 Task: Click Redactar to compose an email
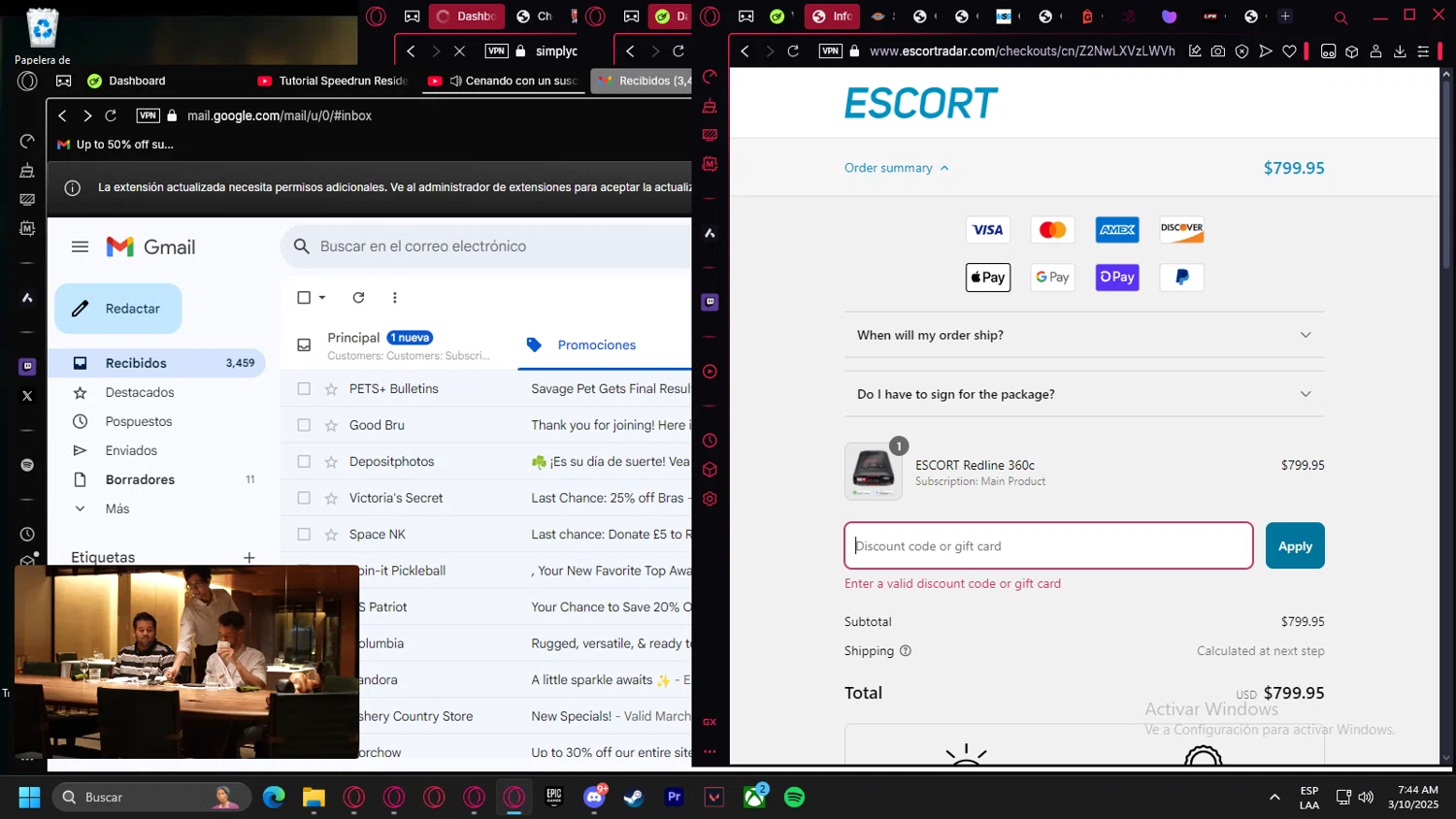[118, 309]
